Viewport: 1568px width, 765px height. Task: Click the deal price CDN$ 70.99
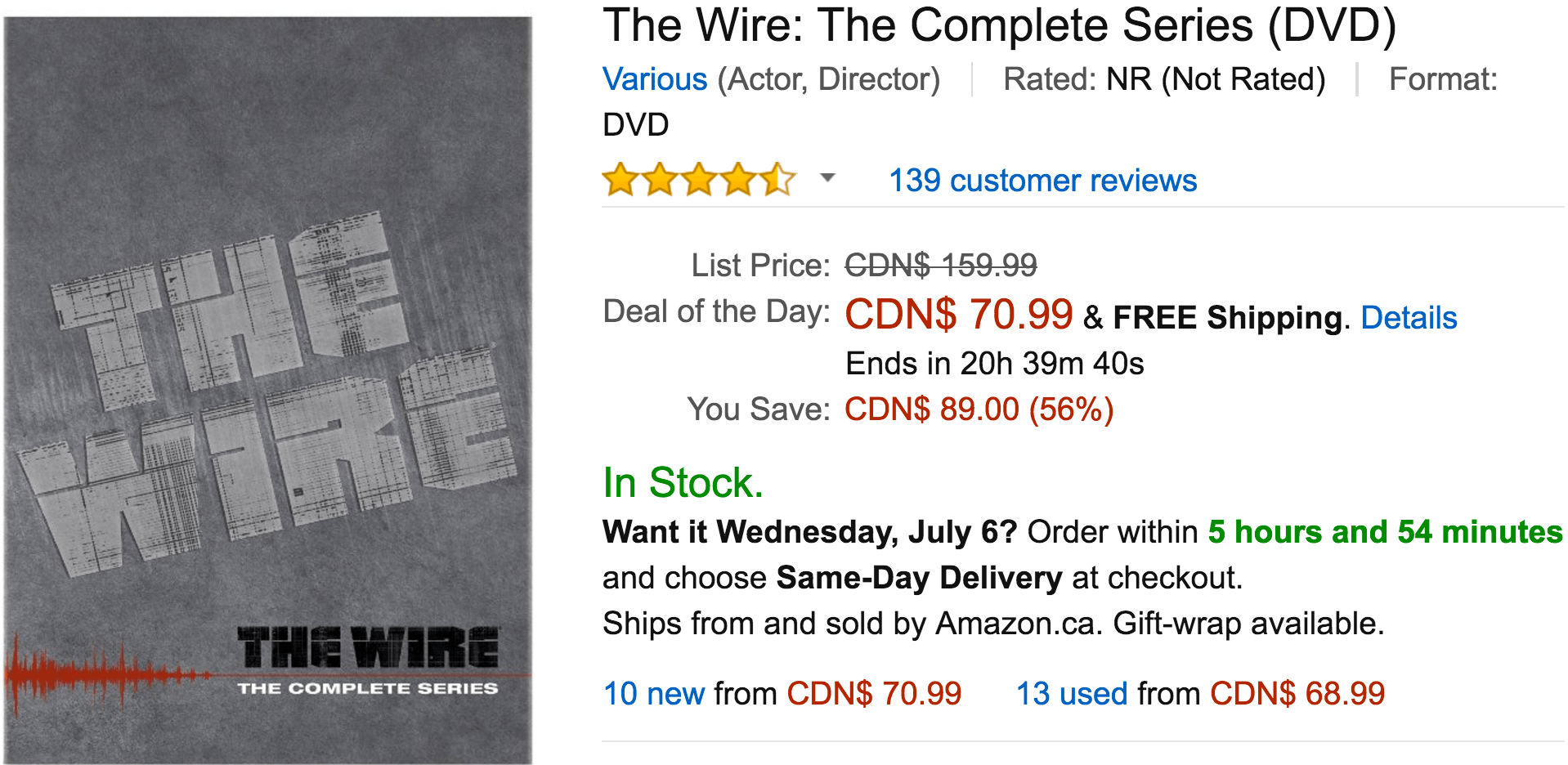[x=958, y=314]
